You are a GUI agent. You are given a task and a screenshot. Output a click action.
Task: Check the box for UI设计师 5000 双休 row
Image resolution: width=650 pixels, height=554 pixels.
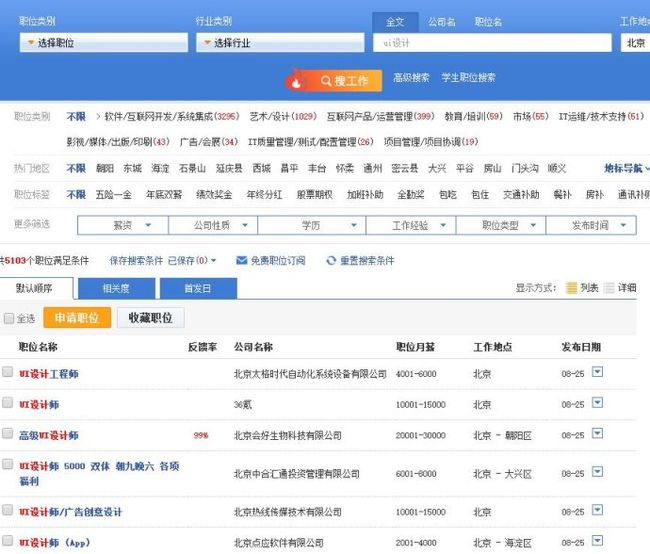pyautogui.click(x=7, y=464)
